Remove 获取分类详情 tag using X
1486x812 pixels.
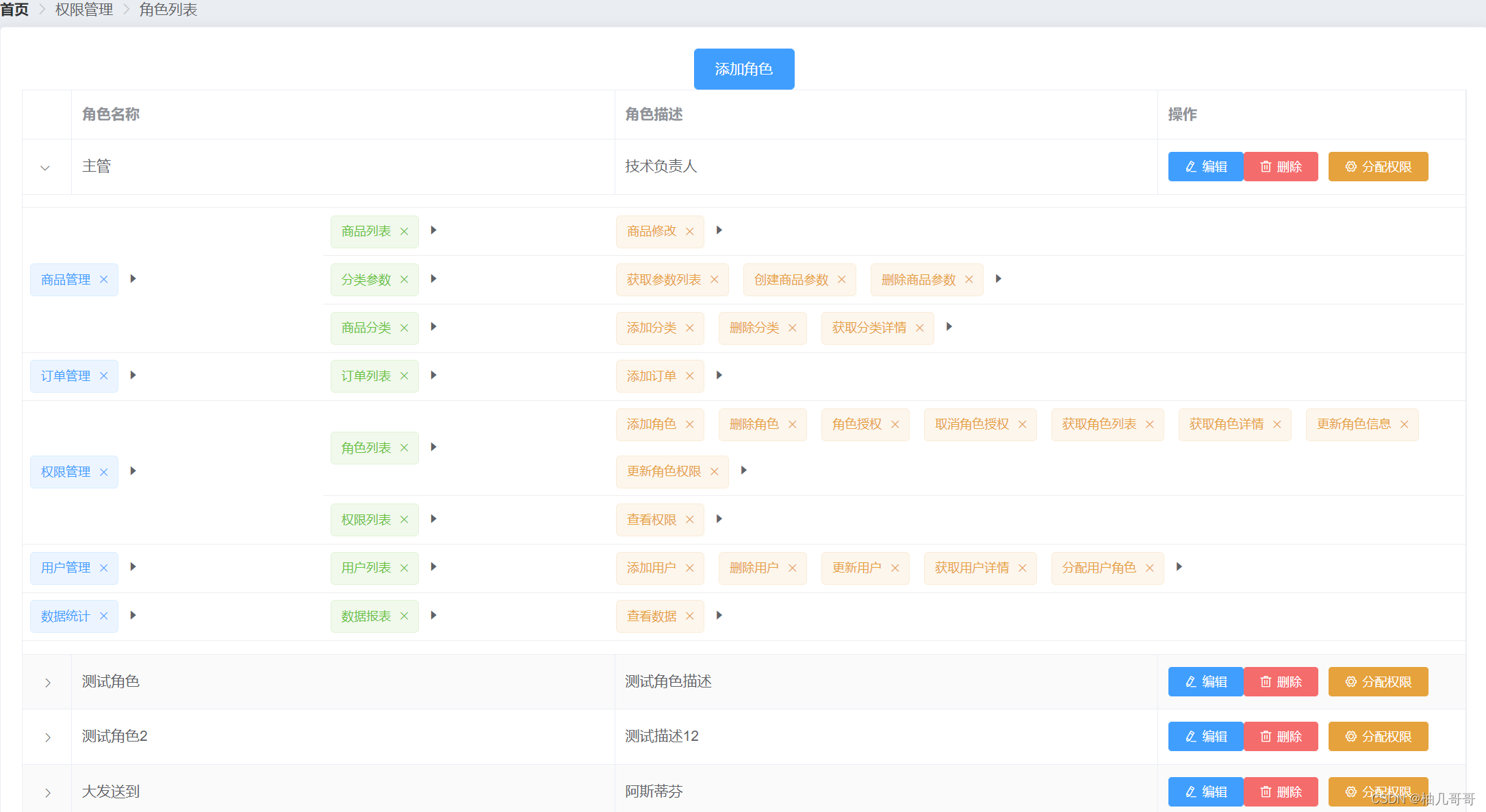tap(920, 328)
